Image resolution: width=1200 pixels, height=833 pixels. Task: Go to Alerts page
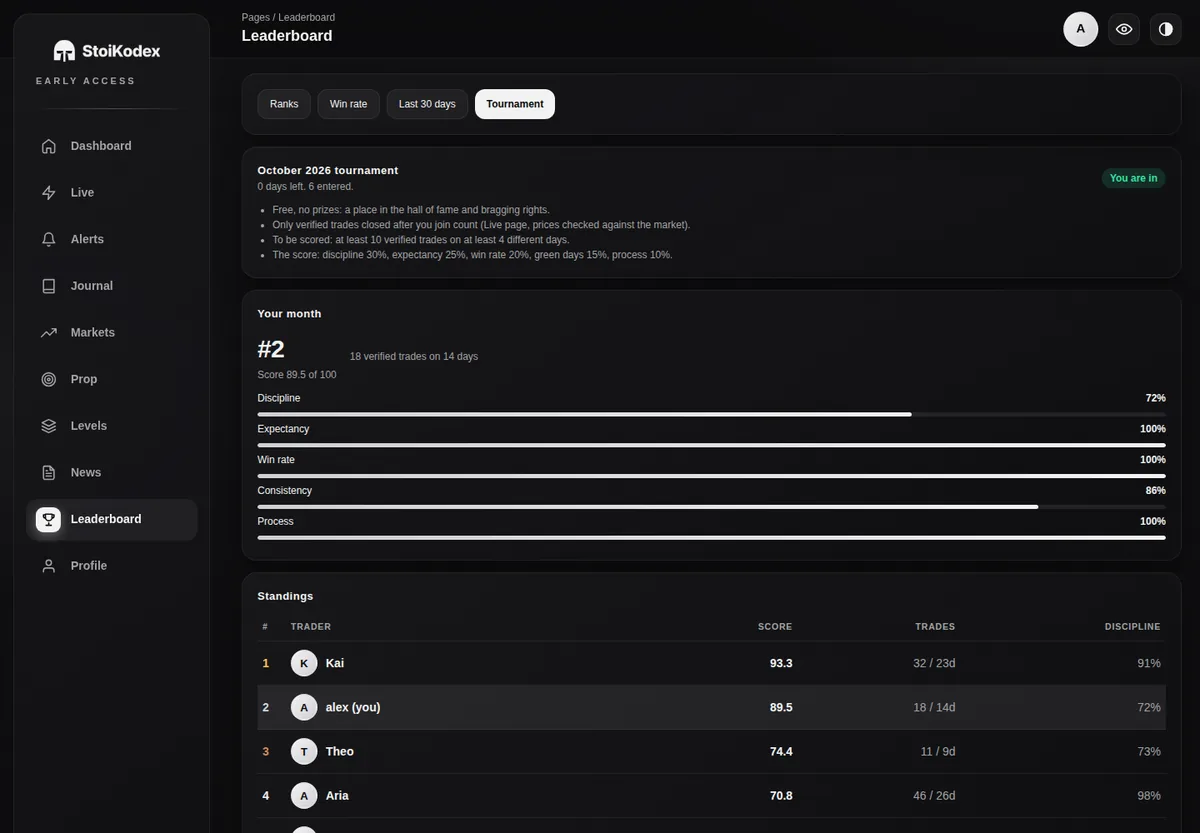coord(112,239)
